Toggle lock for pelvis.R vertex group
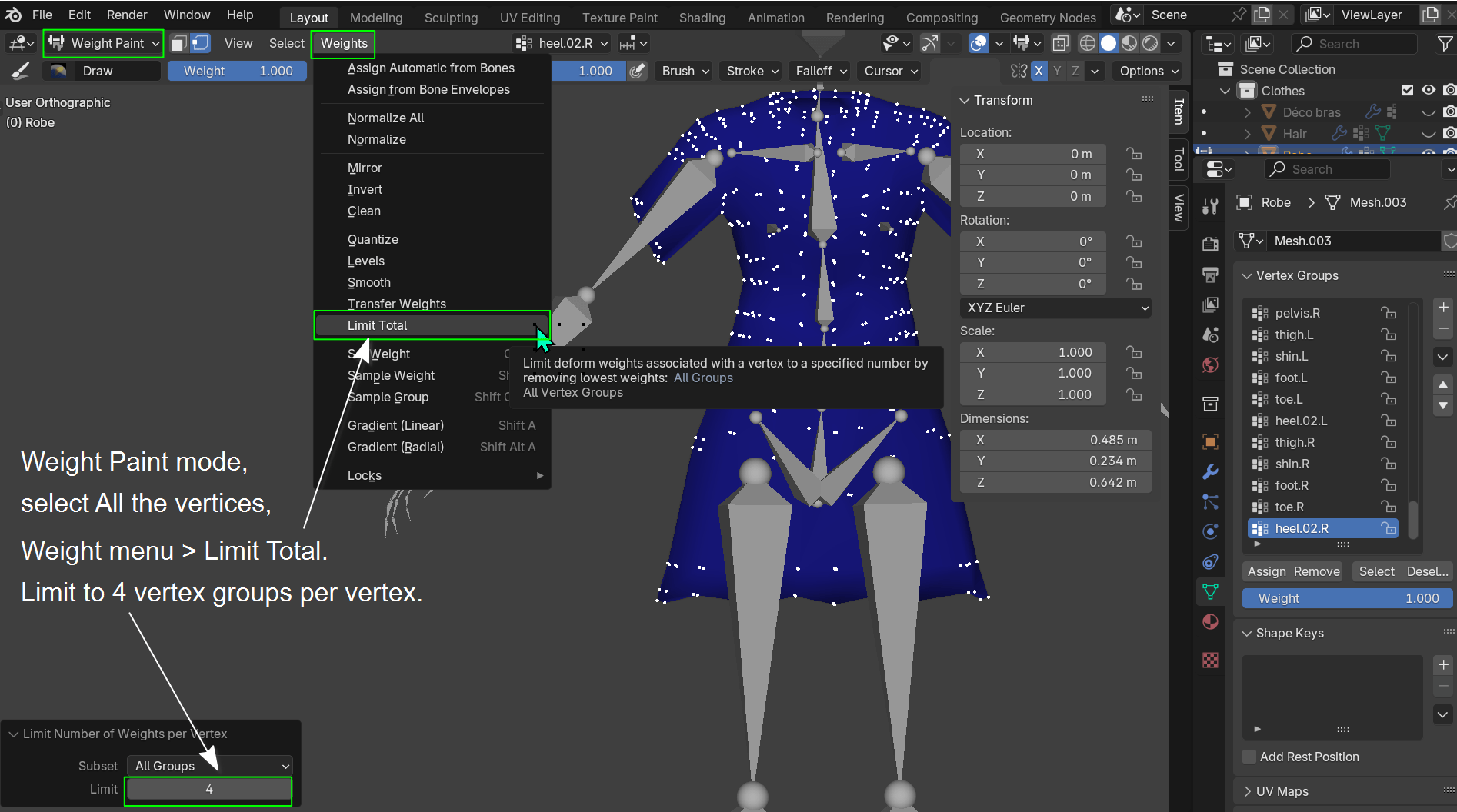 tap(1389, 313)
